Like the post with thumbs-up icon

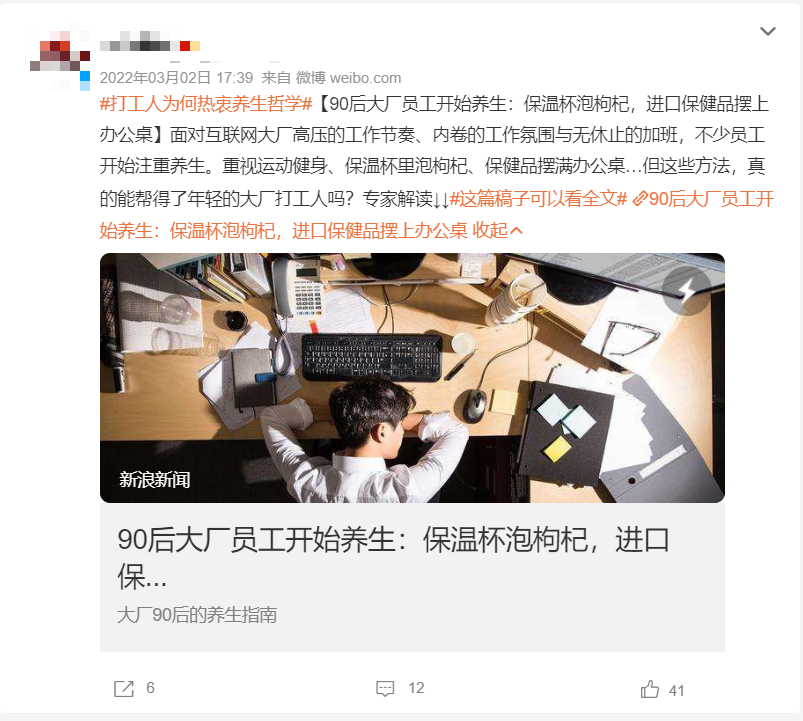click(650, 689)
